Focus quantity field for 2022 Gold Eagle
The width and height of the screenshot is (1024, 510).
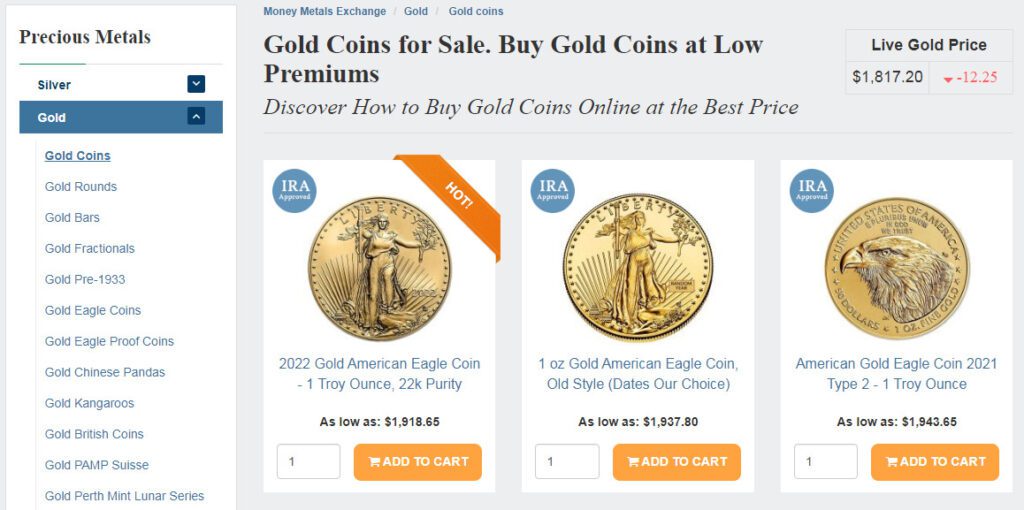(x=308, y=462)
